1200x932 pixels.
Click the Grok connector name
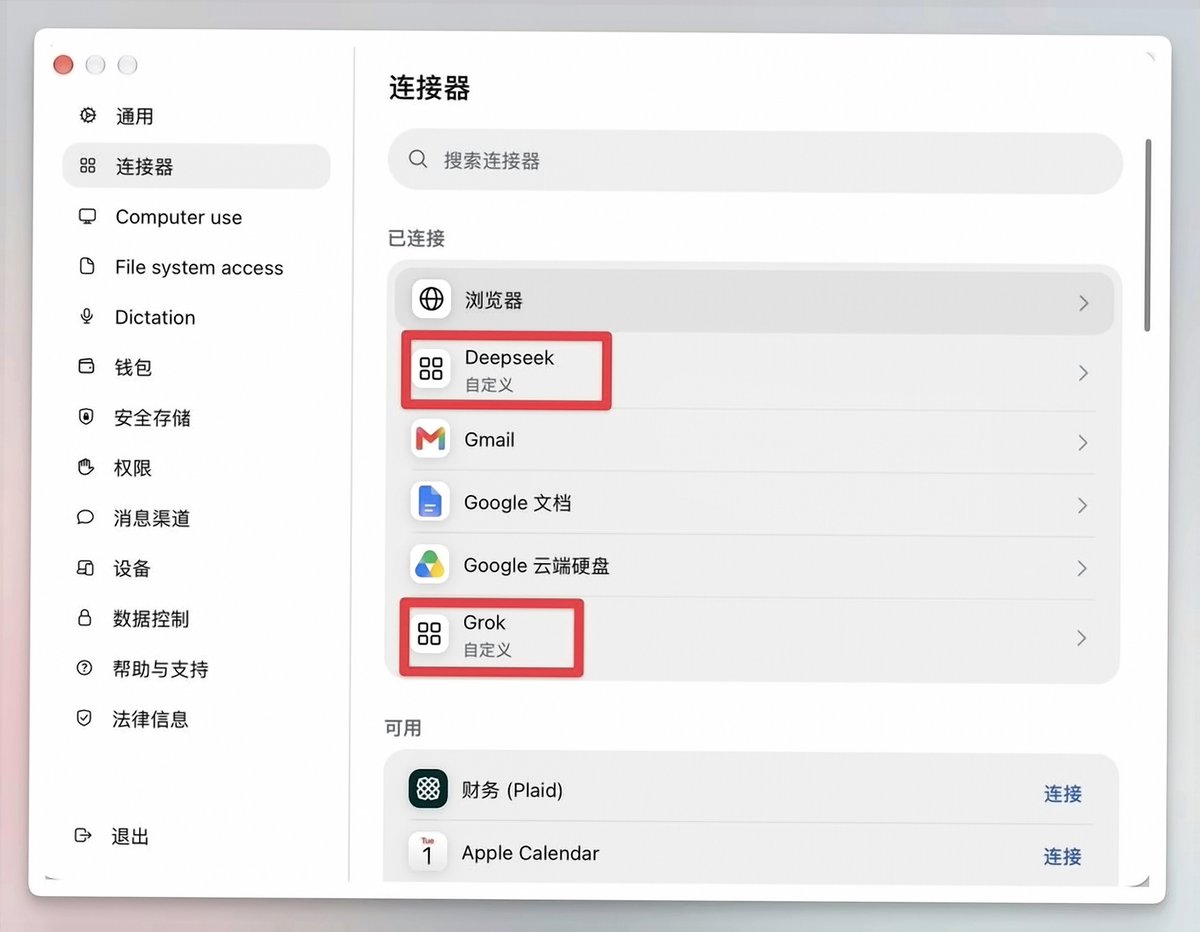pyautogui.click(x=484, y=622)
